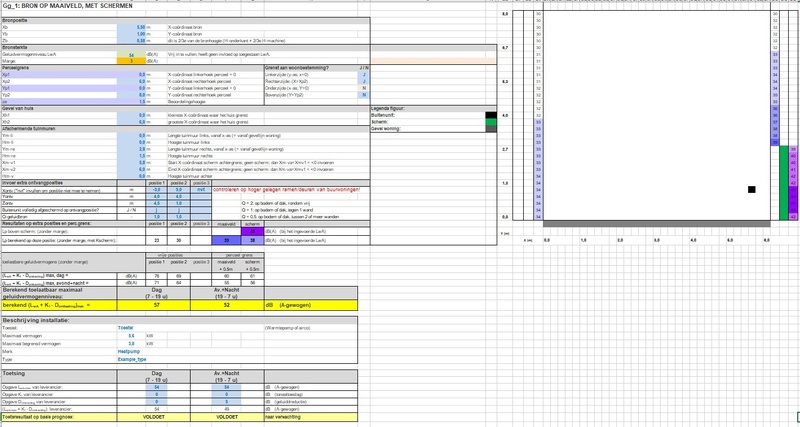800x427 pixels.
Task: Click the Rechterzijde J/N cell
Action: point(364,81)
